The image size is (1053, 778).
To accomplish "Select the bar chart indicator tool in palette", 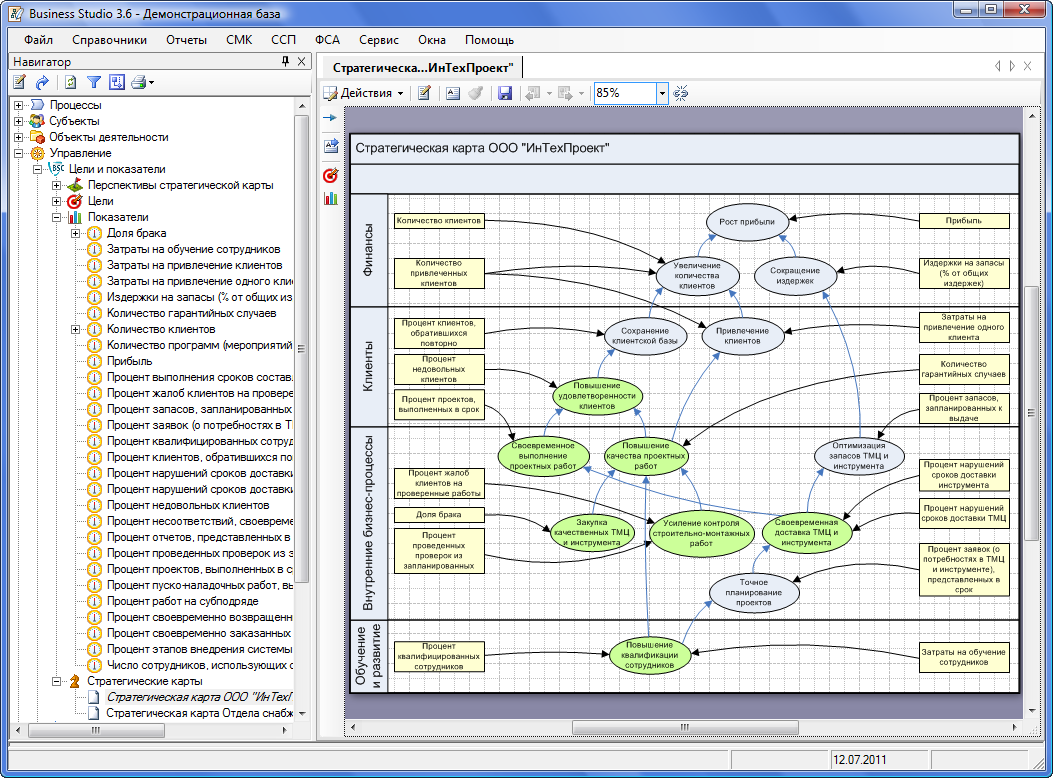I will [x=330, y=198].
